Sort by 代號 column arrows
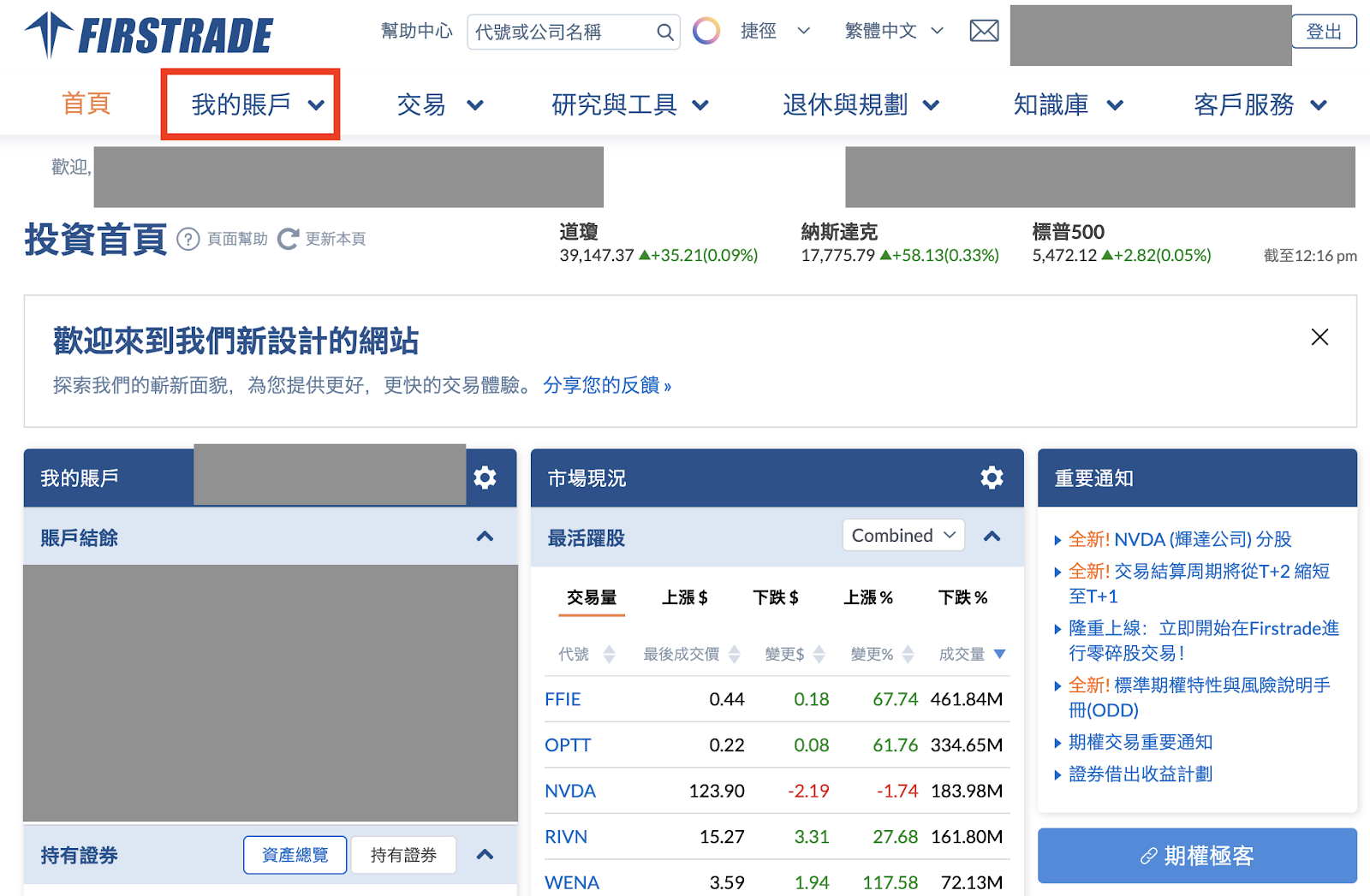This screenshot has height=896, width=1370. pyautogui.click(x=609, y=655)
